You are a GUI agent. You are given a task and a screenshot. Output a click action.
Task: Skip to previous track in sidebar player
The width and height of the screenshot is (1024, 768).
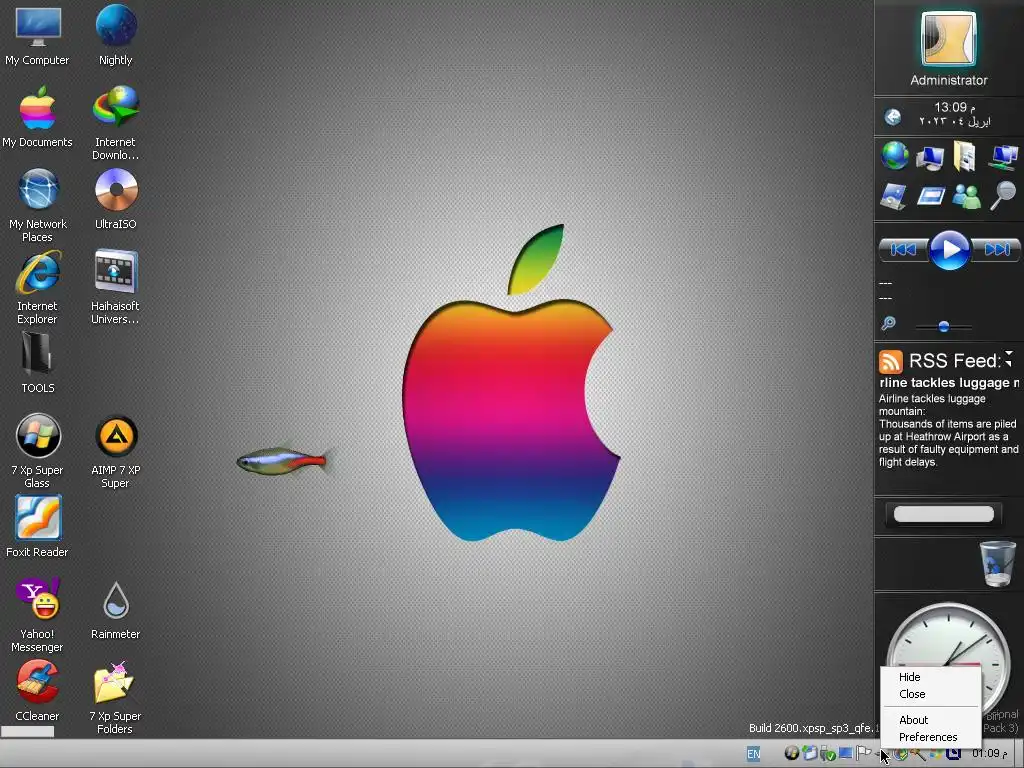click(x=904, y=249)
